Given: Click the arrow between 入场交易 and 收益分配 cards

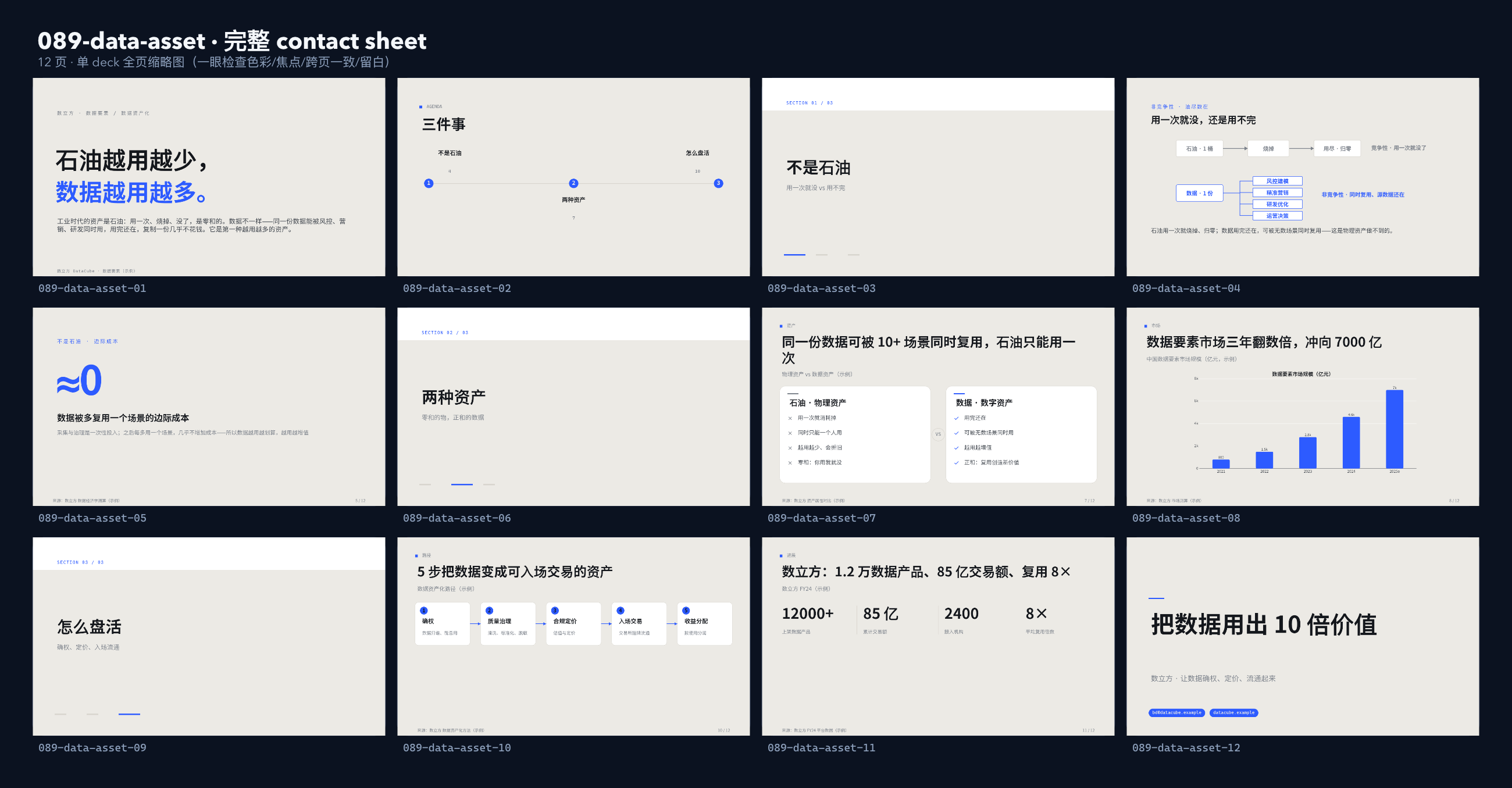Looking at the screenshot, I should point(672,623).
